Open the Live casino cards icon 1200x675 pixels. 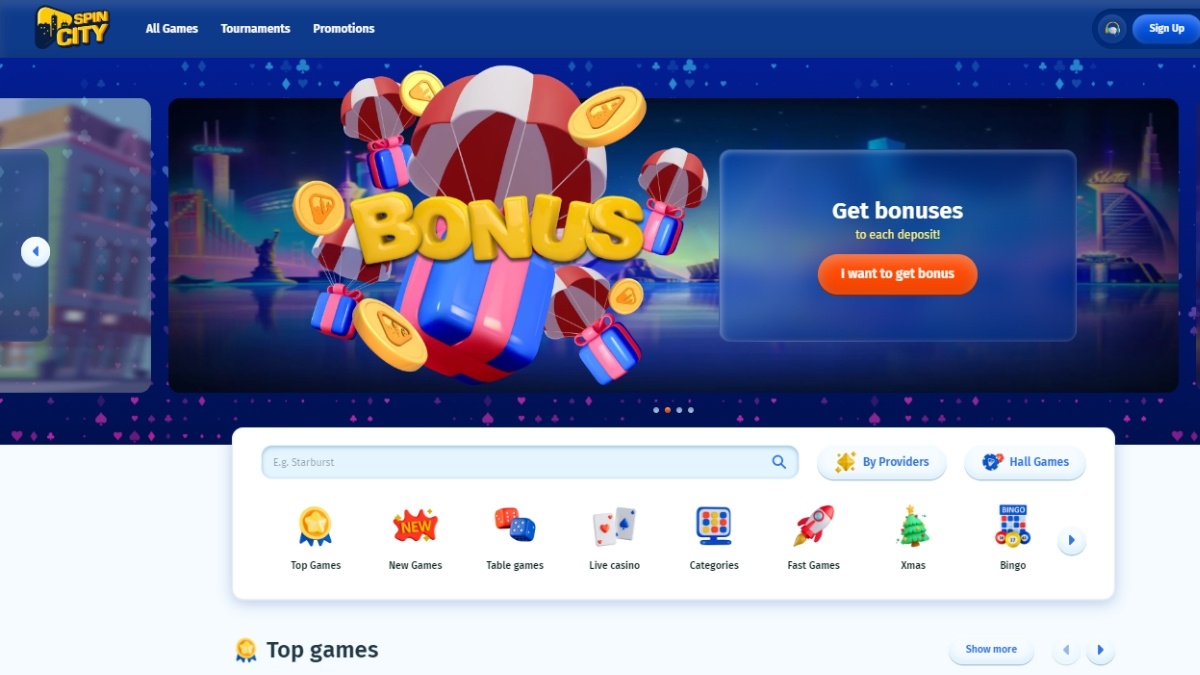614,526
